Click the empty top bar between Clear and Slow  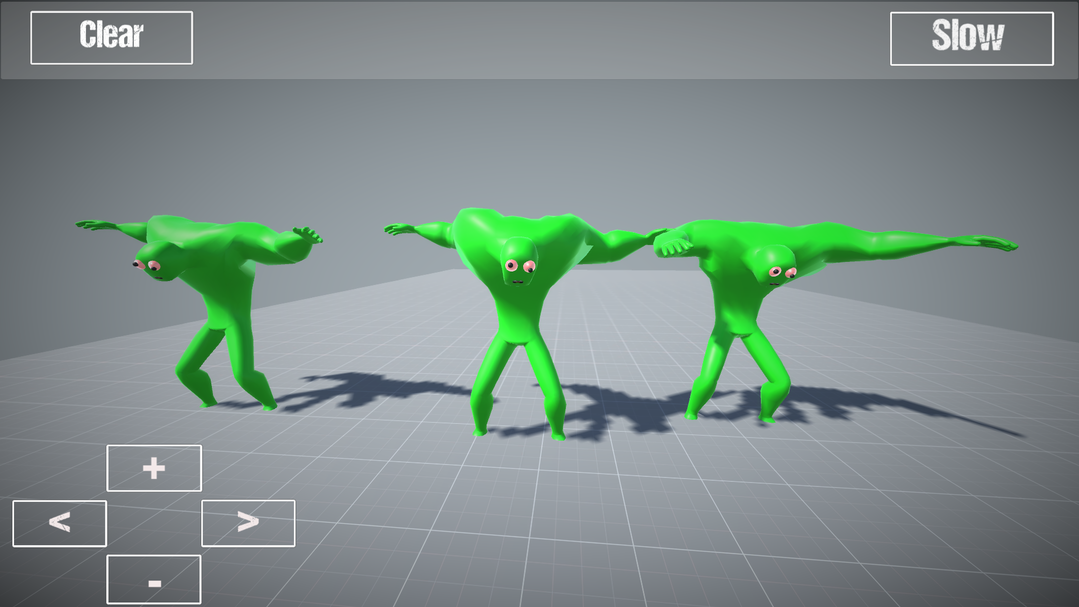point(540,38)
